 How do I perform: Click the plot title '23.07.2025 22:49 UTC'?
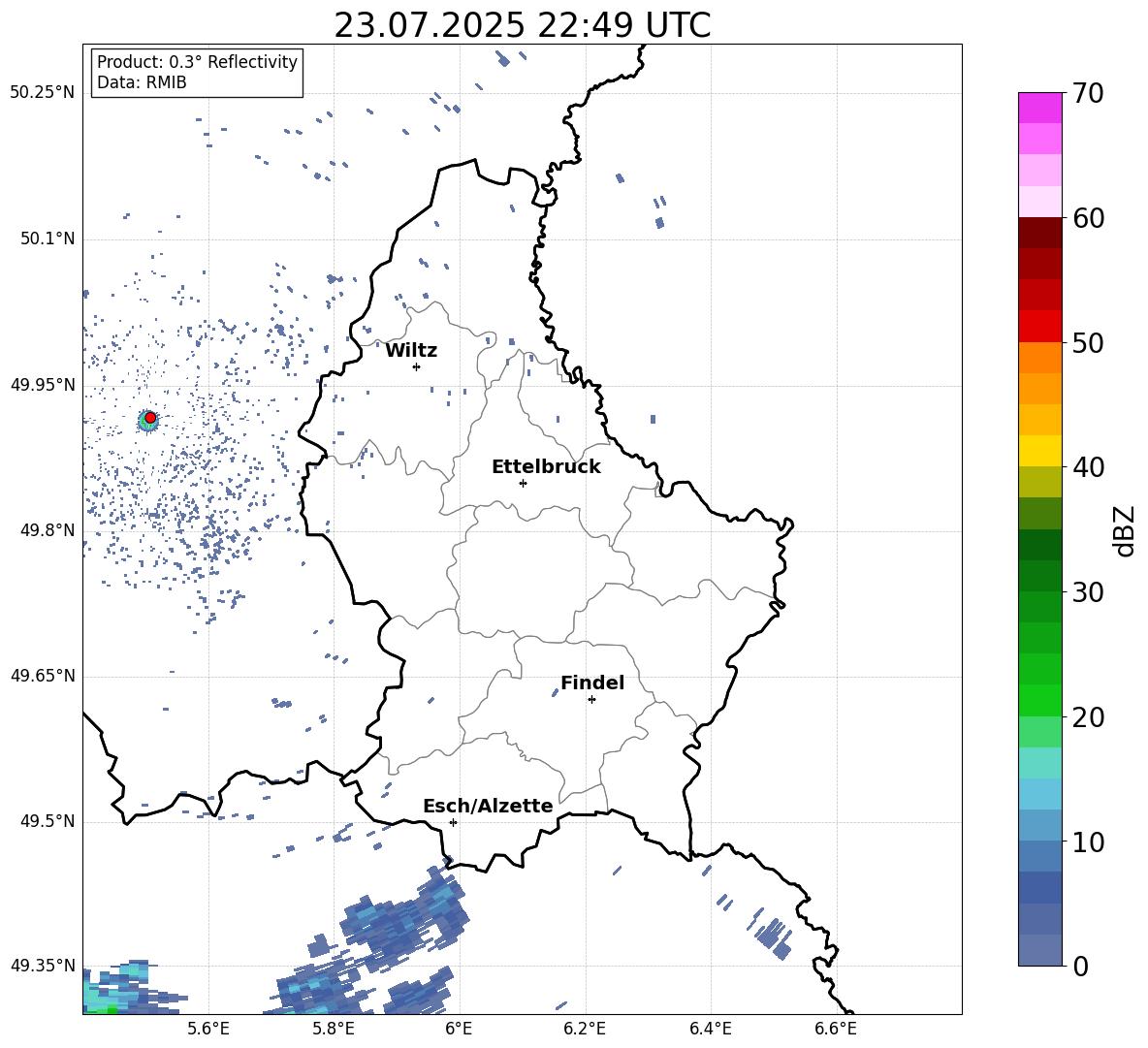click(x=522, y=25)
